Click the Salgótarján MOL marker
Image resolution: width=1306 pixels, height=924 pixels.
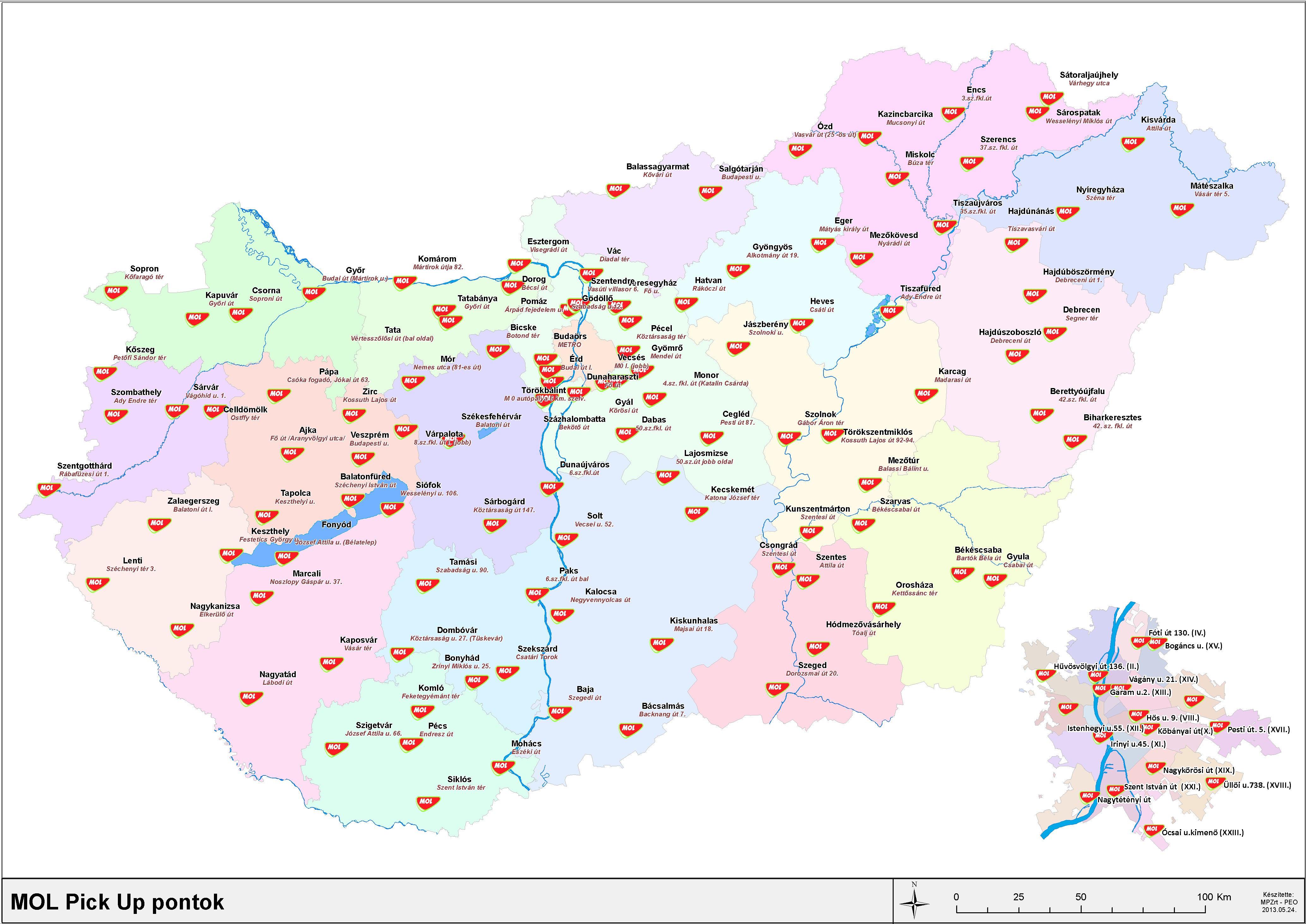710,193
